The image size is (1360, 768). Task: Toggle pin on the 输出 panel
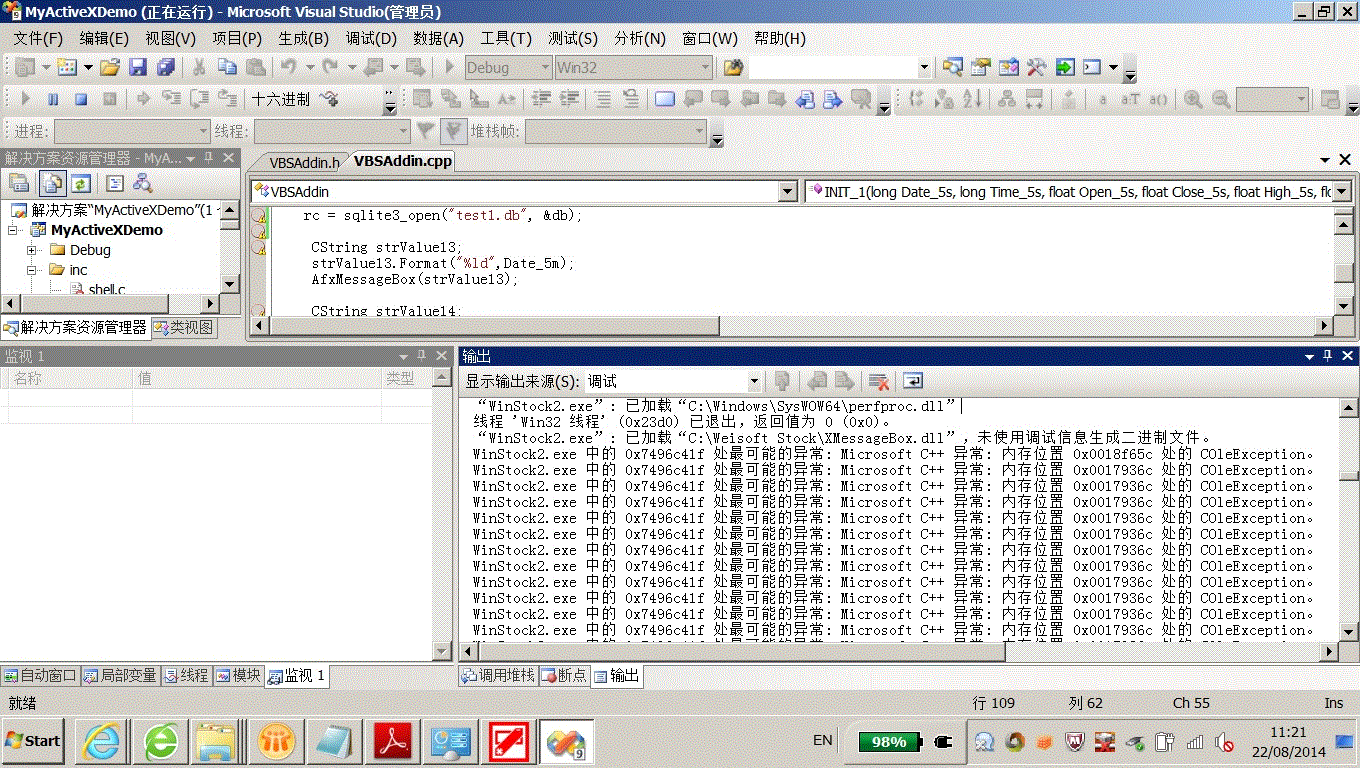click(1328, 356)
